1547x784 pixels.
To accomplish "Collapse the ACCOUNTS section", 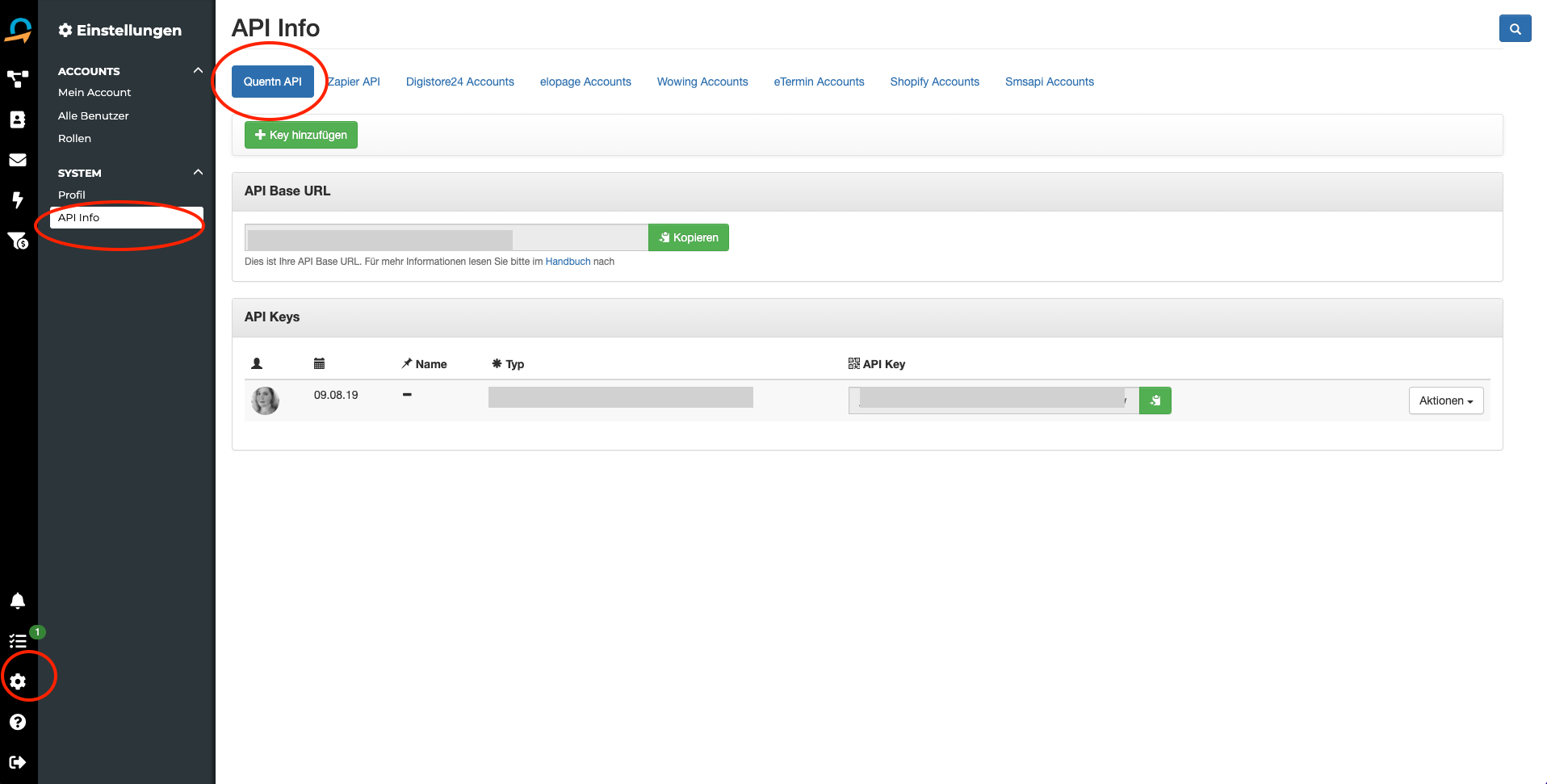I will click(x=198, y=70).
